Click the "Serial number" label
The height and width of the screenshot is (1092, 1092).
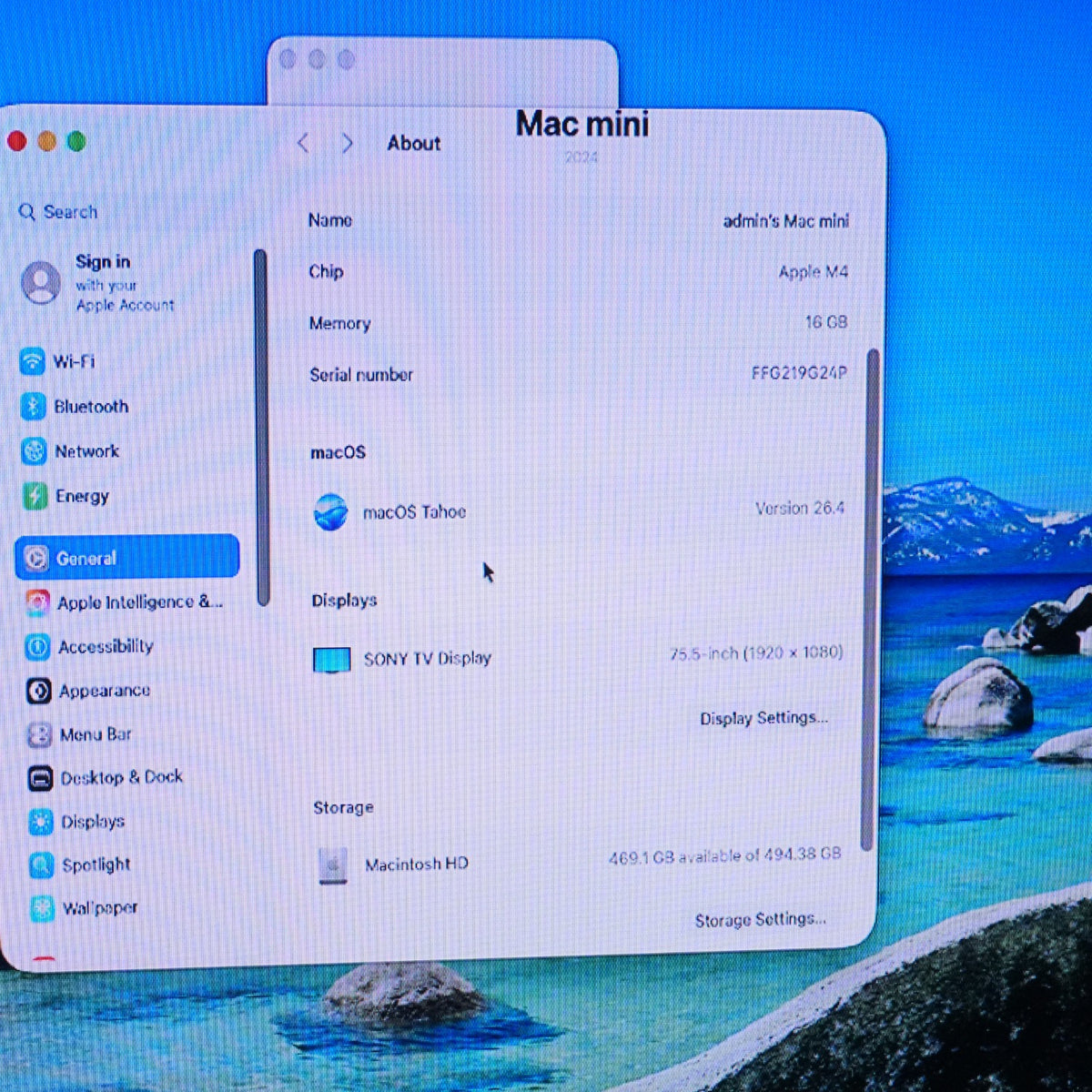click(x=361, y=374)
